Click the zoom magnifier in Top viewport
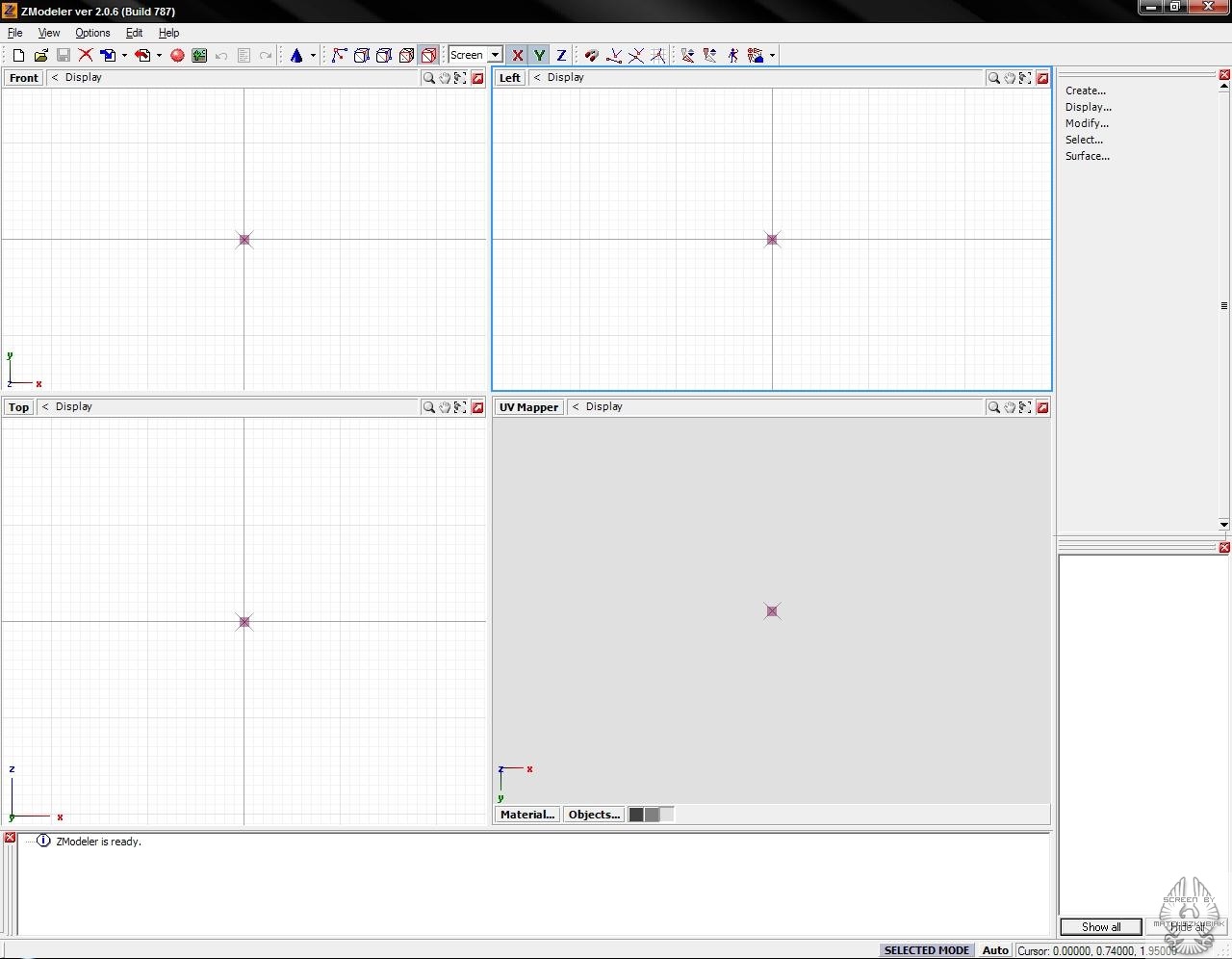The image size is (1232, 959). (x=428, y=407)
